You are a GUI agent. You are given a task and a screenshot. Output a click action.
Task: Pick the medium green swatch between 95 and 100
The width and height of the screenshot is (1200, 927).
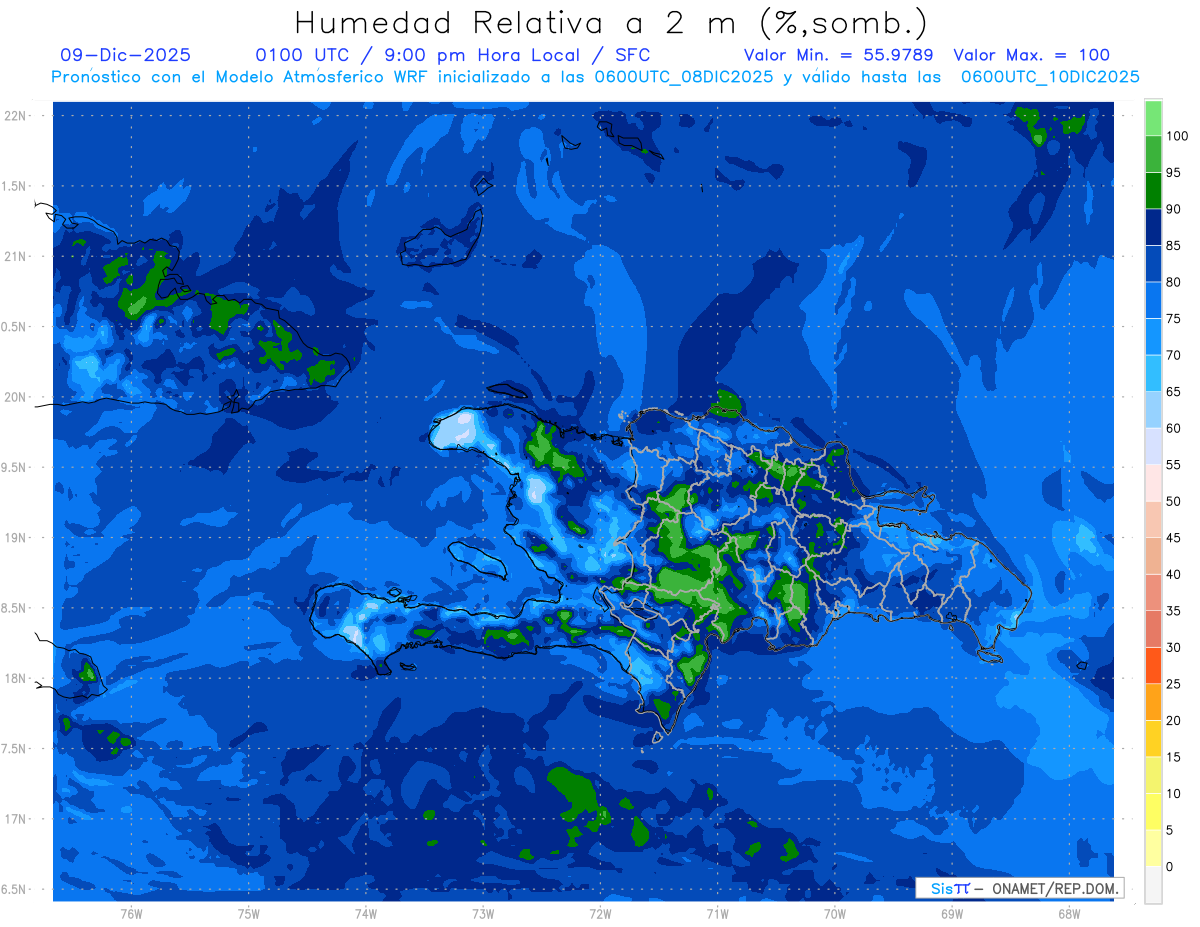coord(1153,154)
